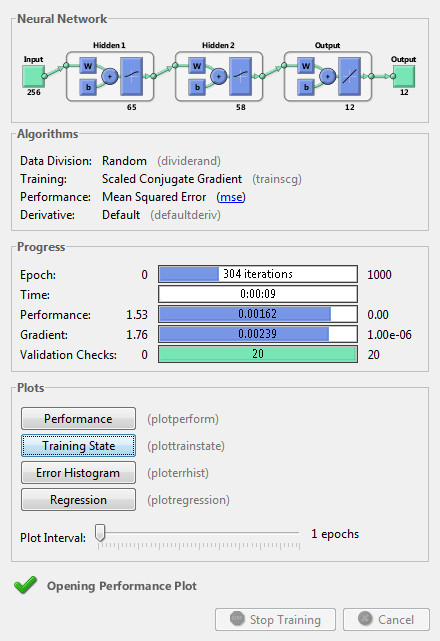Click the W weight block in Hidden 1
This screenshot has width=440, height=641.
click(88, 66)
